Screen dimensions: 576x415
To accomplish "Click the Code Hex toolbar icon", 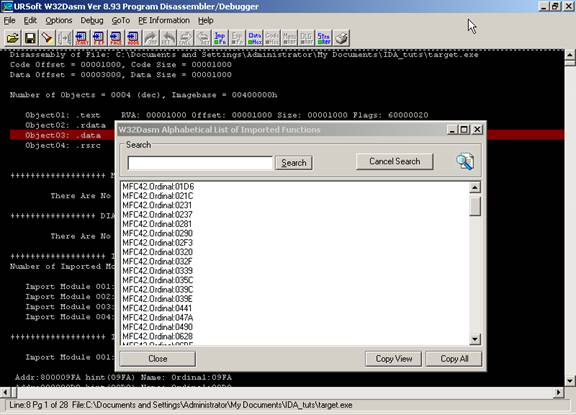I will 272,38.
